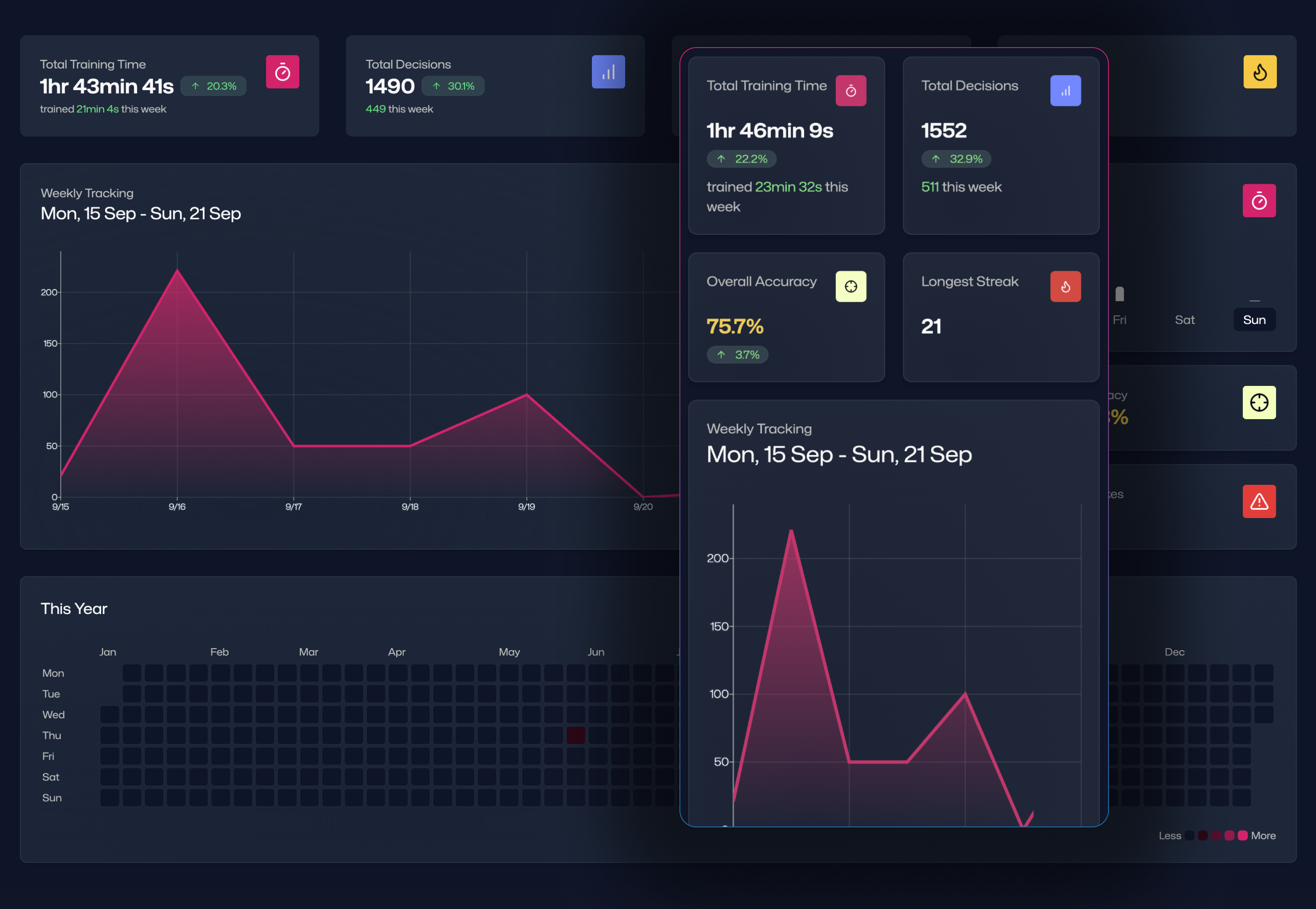This screenshot has width=1316, height=909.
Task: Select the Sat day tab
Action: pyautogui.click(x=1184, y=319)
